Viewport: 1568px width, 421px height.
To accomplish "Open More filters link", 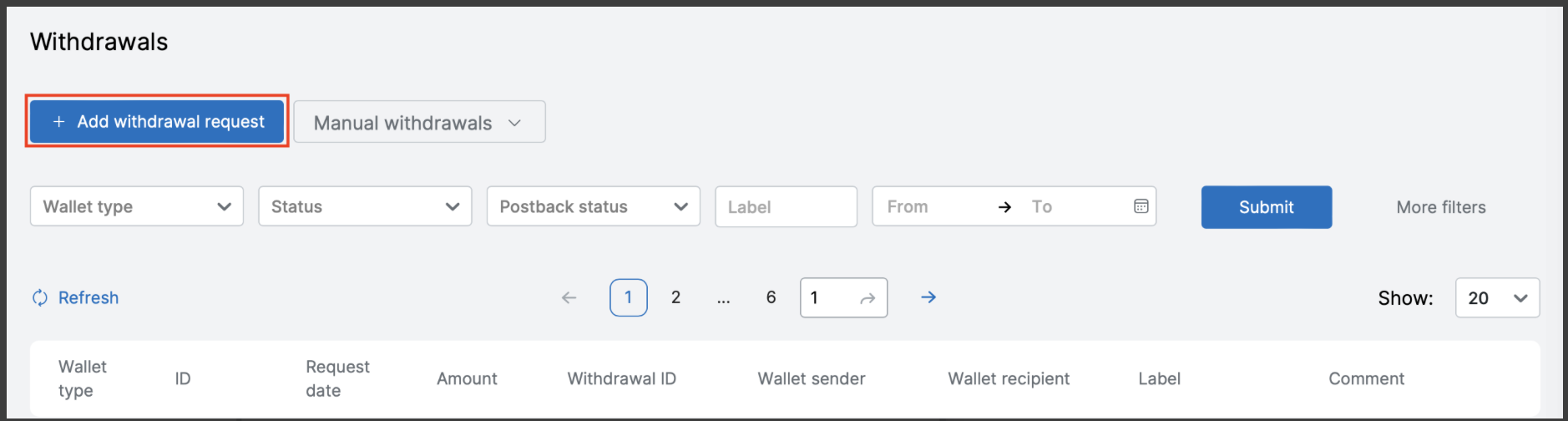I will pos(1440,207).
